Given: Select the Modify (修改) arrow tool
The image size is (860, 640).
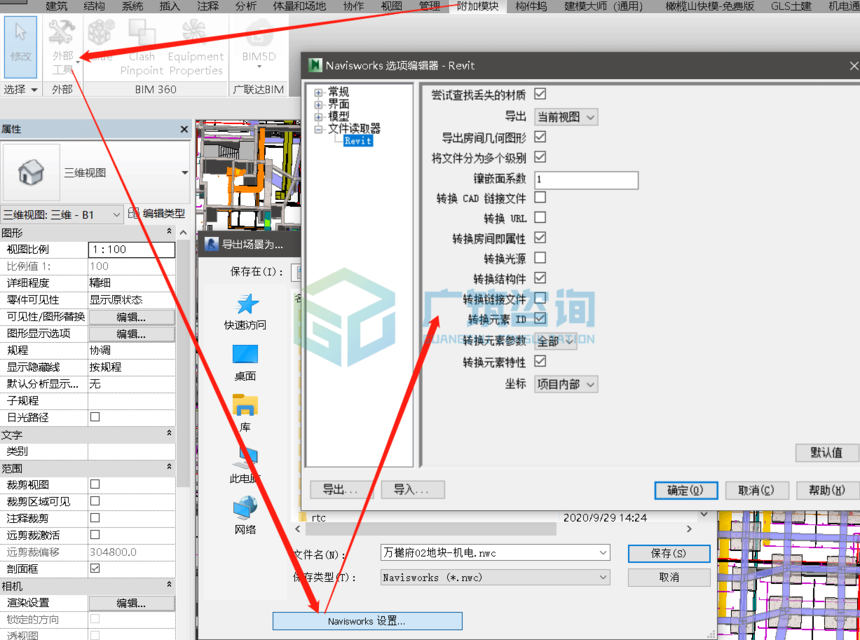Looking at the screenshot, I should pyautogui.click(x=21, y=47).
